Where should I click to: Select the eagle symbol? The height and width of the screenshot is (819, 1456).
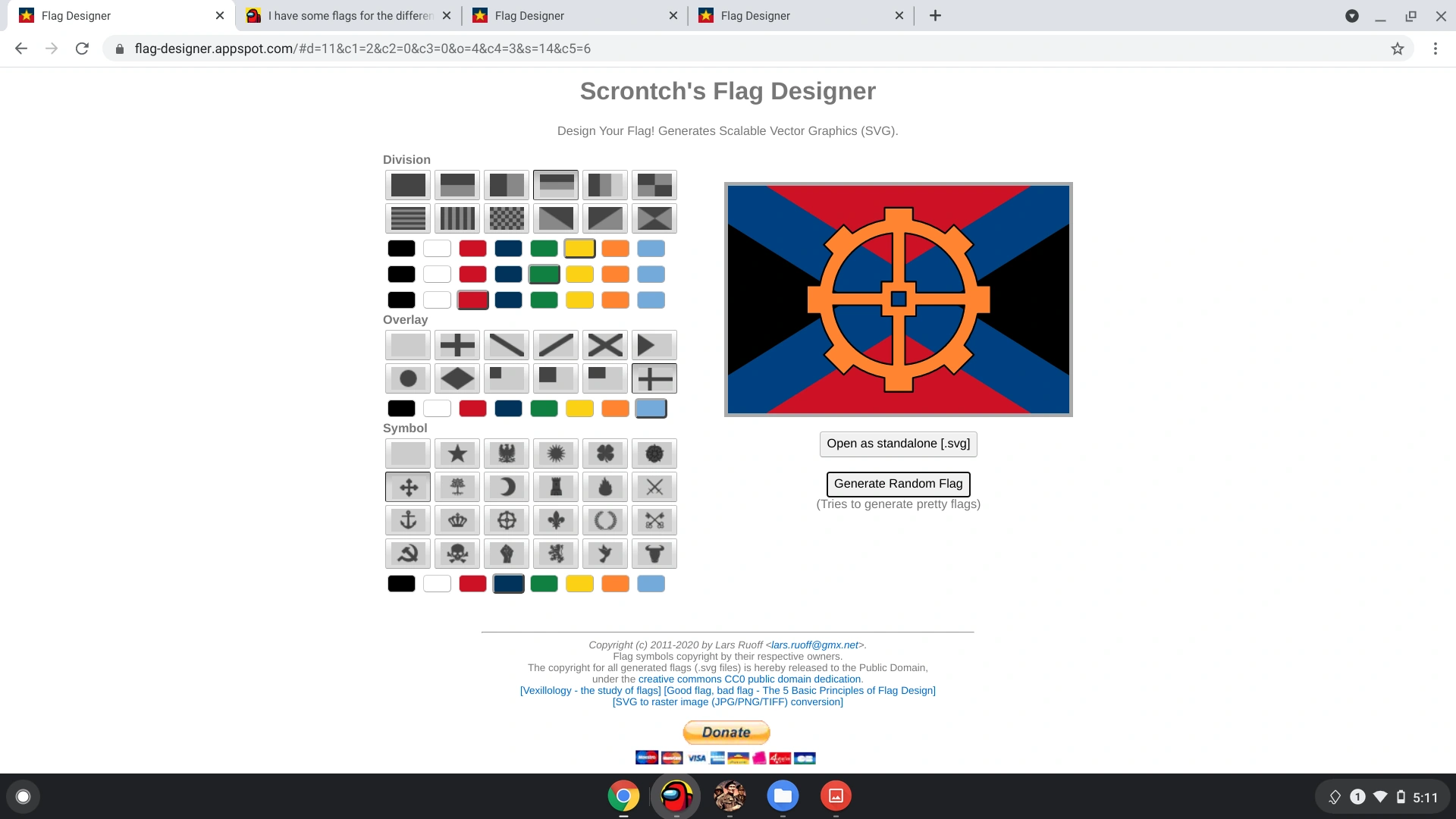pos(506,453)
